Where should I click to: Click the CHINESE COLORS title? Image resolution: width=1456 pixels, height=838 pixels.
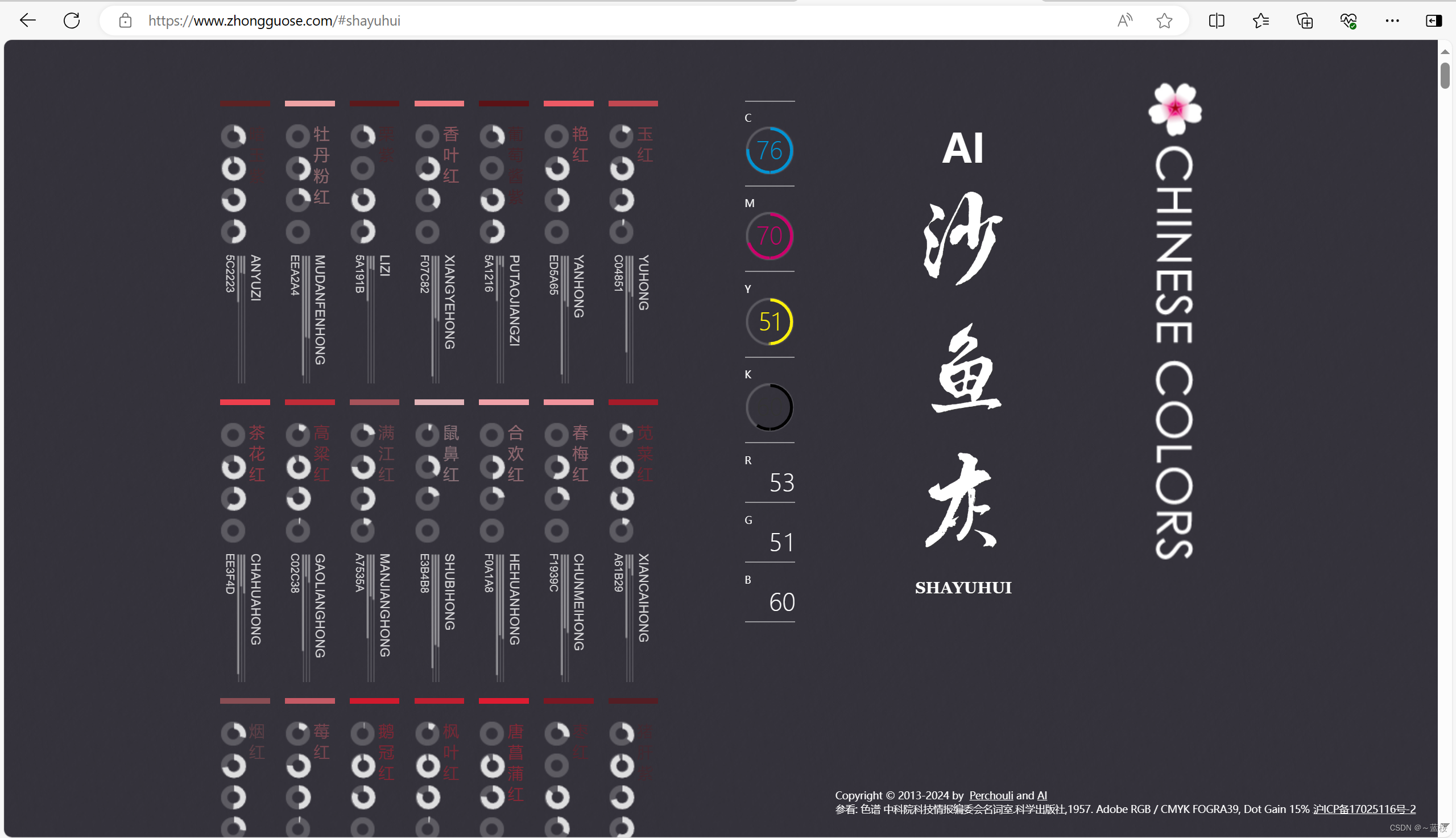coord(1173,352)
